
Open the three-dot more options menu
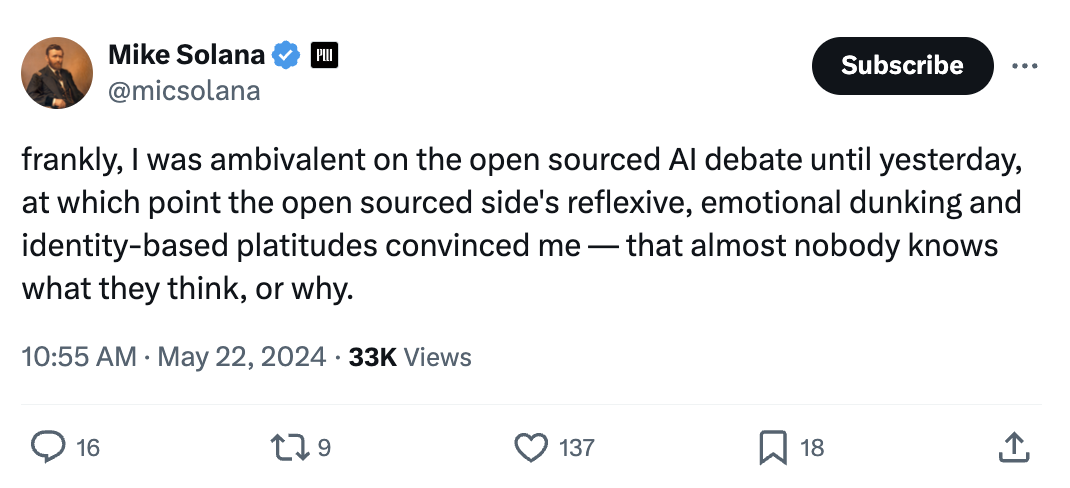click(1025, 66)
